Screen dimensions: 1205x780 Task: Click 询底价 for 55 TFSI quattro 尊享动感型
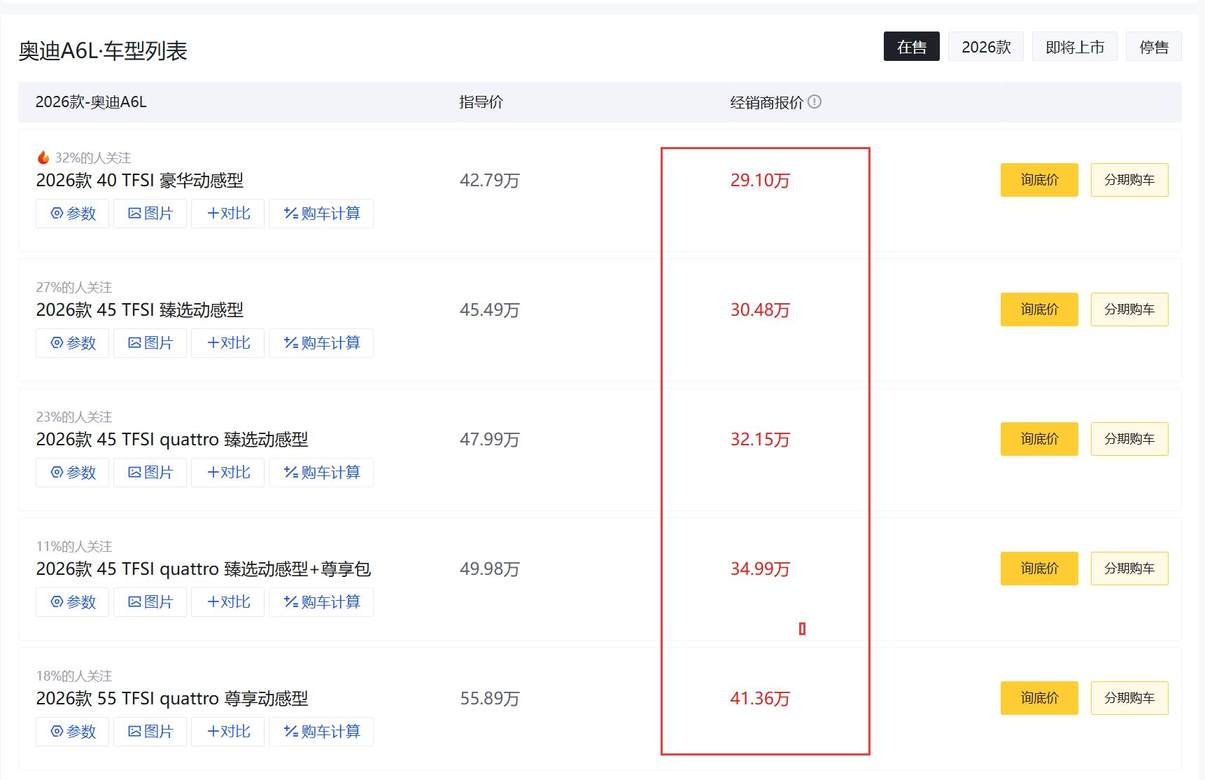pyautogui.click(x=1039, y=698)
